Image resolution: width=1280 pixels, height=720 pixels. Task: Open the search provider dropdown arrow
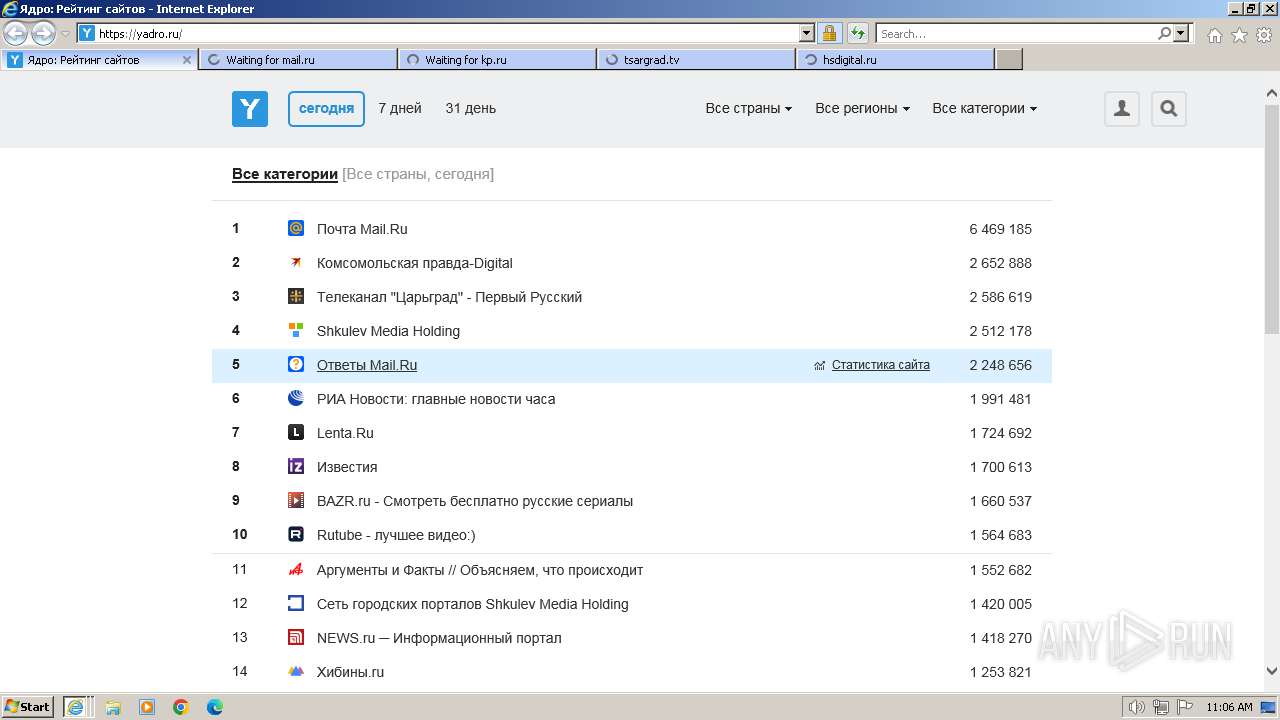[x=1182, y=33]
